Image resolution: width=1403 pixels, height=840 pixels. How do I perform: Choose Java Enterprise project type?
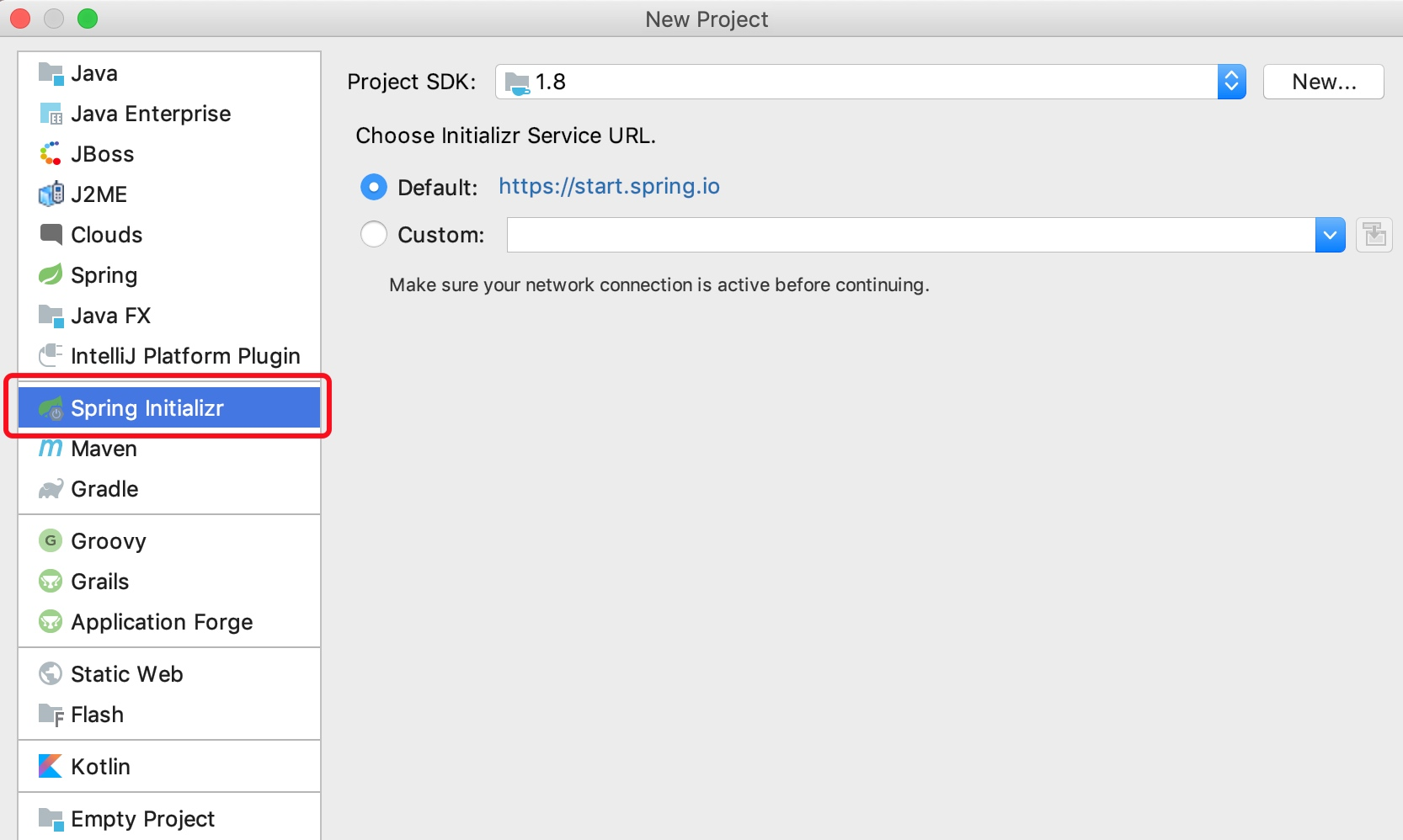pyautogui.click(x=169, y=114)
